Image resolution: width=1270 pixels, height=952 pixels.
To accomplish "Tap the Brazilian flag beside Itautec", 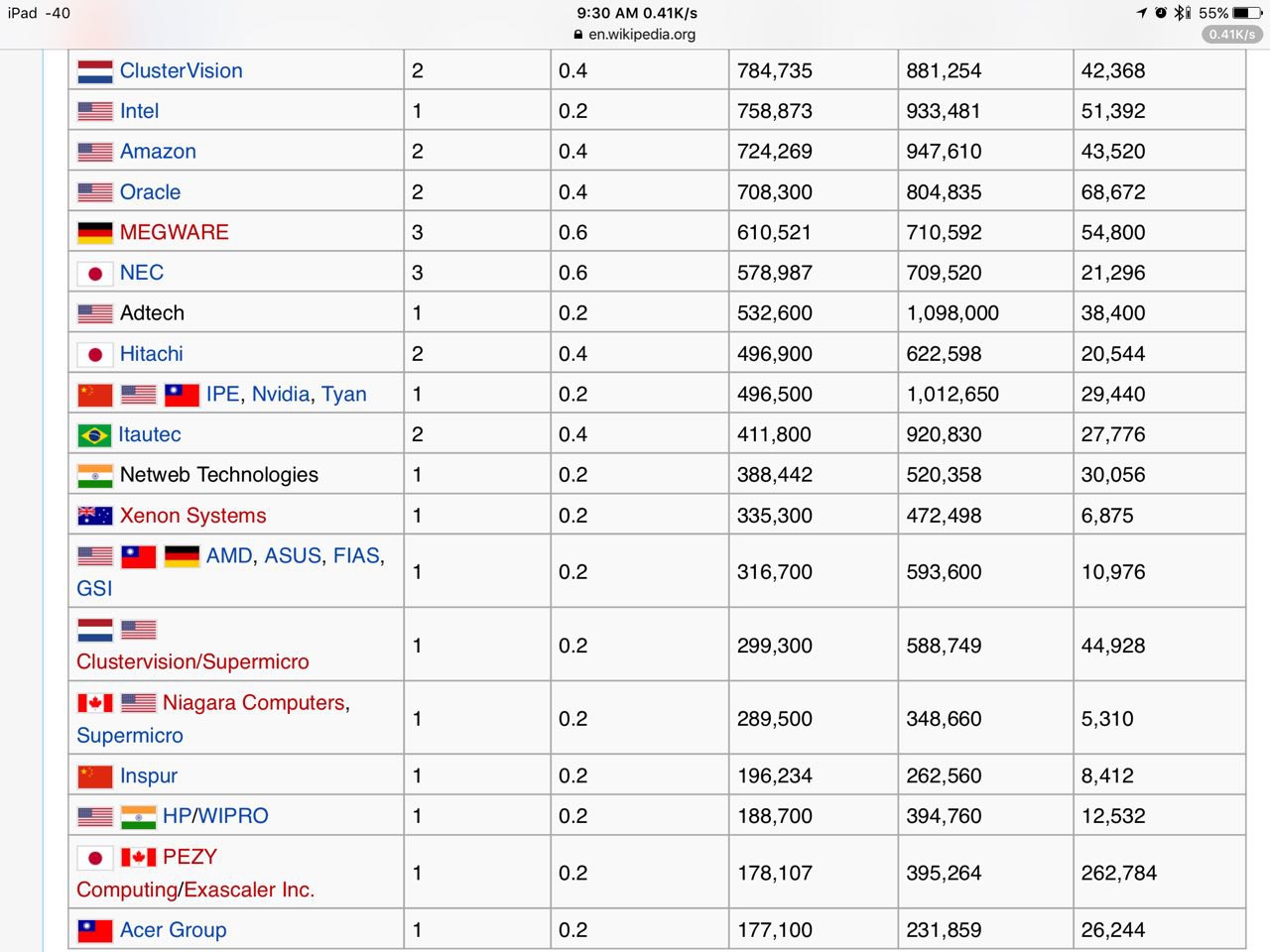I will [94, 435].
